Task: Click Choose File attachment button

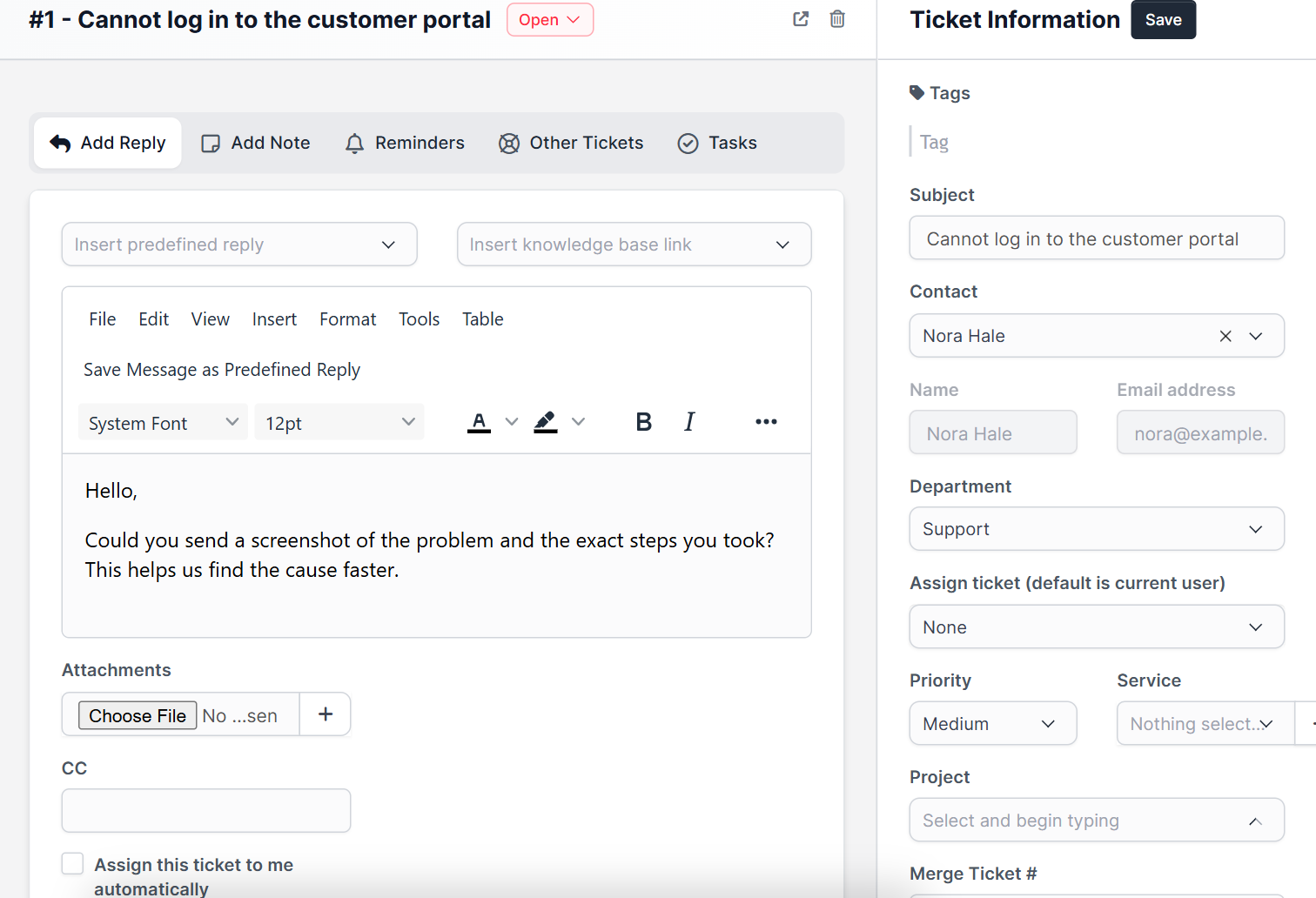Action: 138,715
